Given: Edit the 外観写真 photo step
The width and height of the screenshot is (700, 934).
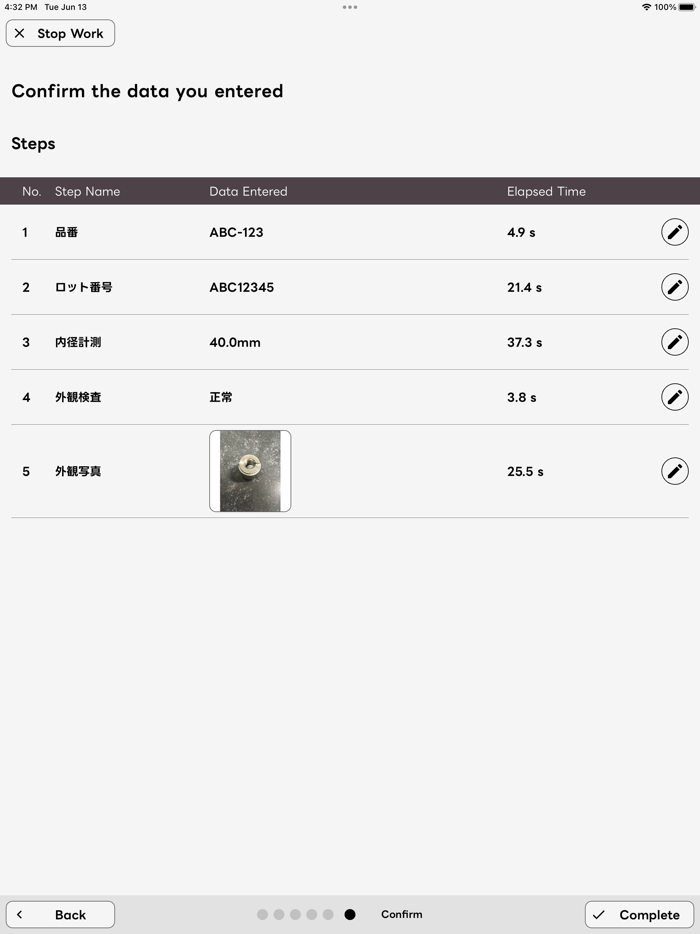Looking at the screenshot, I should pyautogui.click(x=675, y=471).
